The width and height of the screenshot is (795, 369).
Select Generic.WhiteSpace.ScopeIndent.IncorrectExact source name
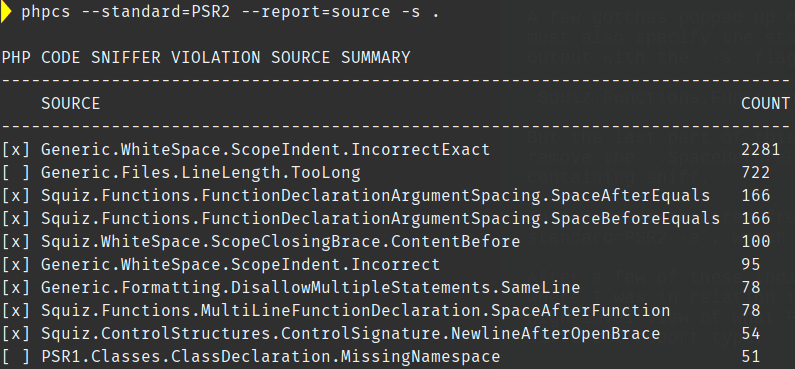266,150
